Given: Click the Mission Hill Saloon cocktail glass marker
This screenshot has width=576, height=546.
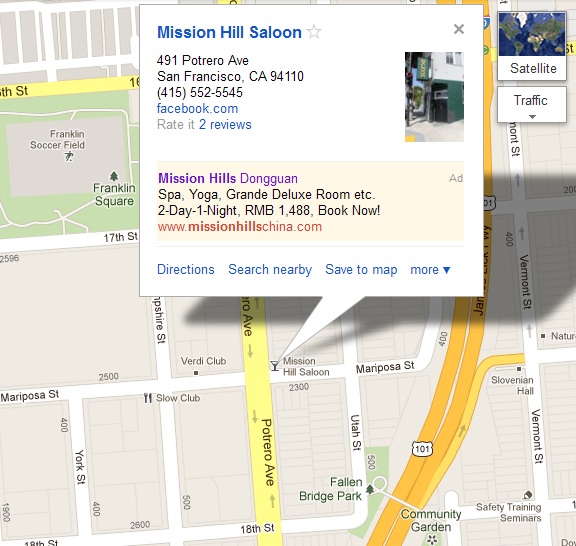Looking at the screenshot, I should click(x=274, y=366).
